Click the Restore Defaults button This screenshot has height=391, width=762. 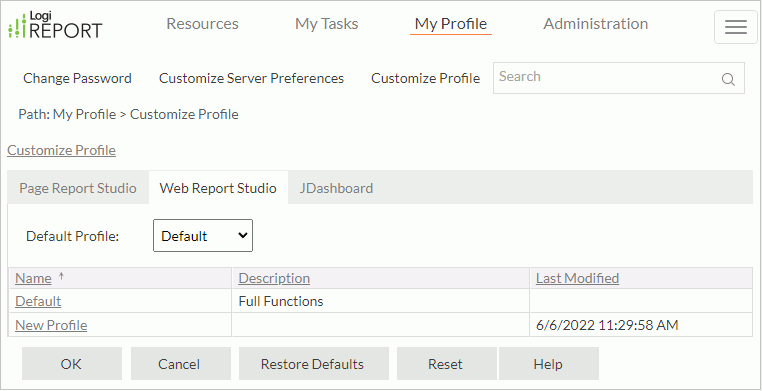pyautogui.click(x=313, y=364)
